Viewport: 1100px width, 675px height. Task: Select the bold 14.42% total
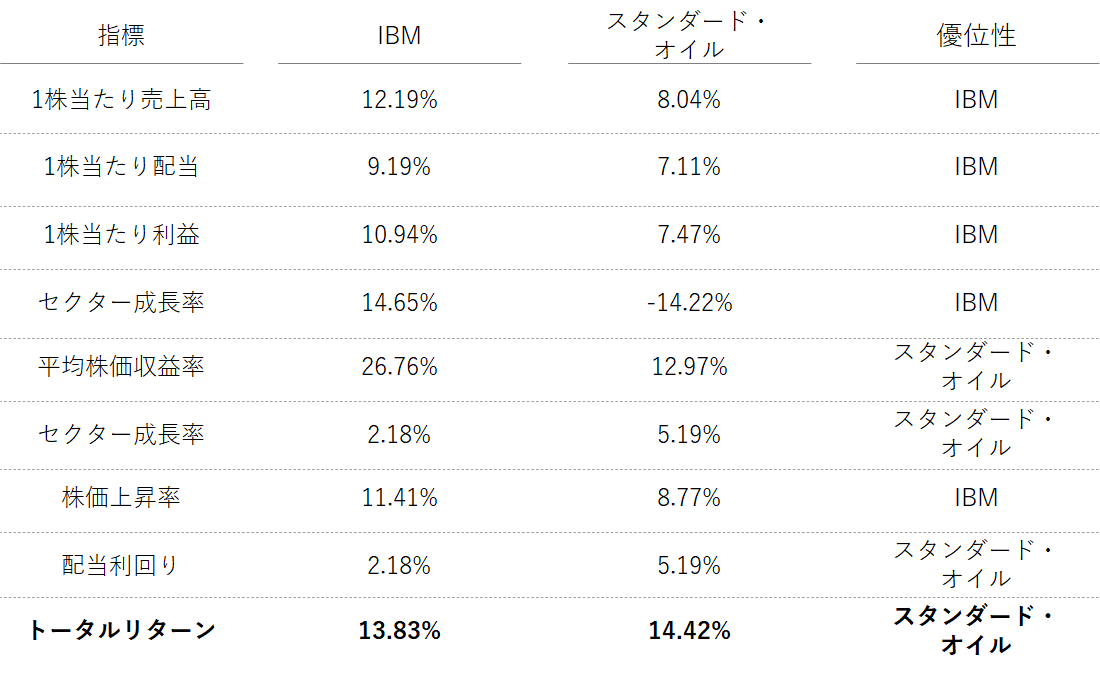(689, 630)
